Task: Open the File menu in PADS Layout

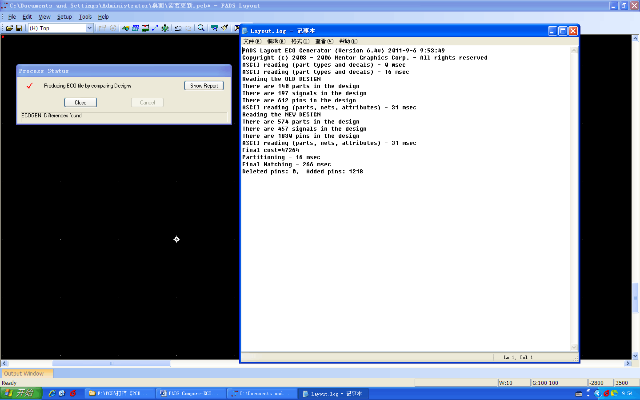Action: pyautogui.click(x=9, y=17)
